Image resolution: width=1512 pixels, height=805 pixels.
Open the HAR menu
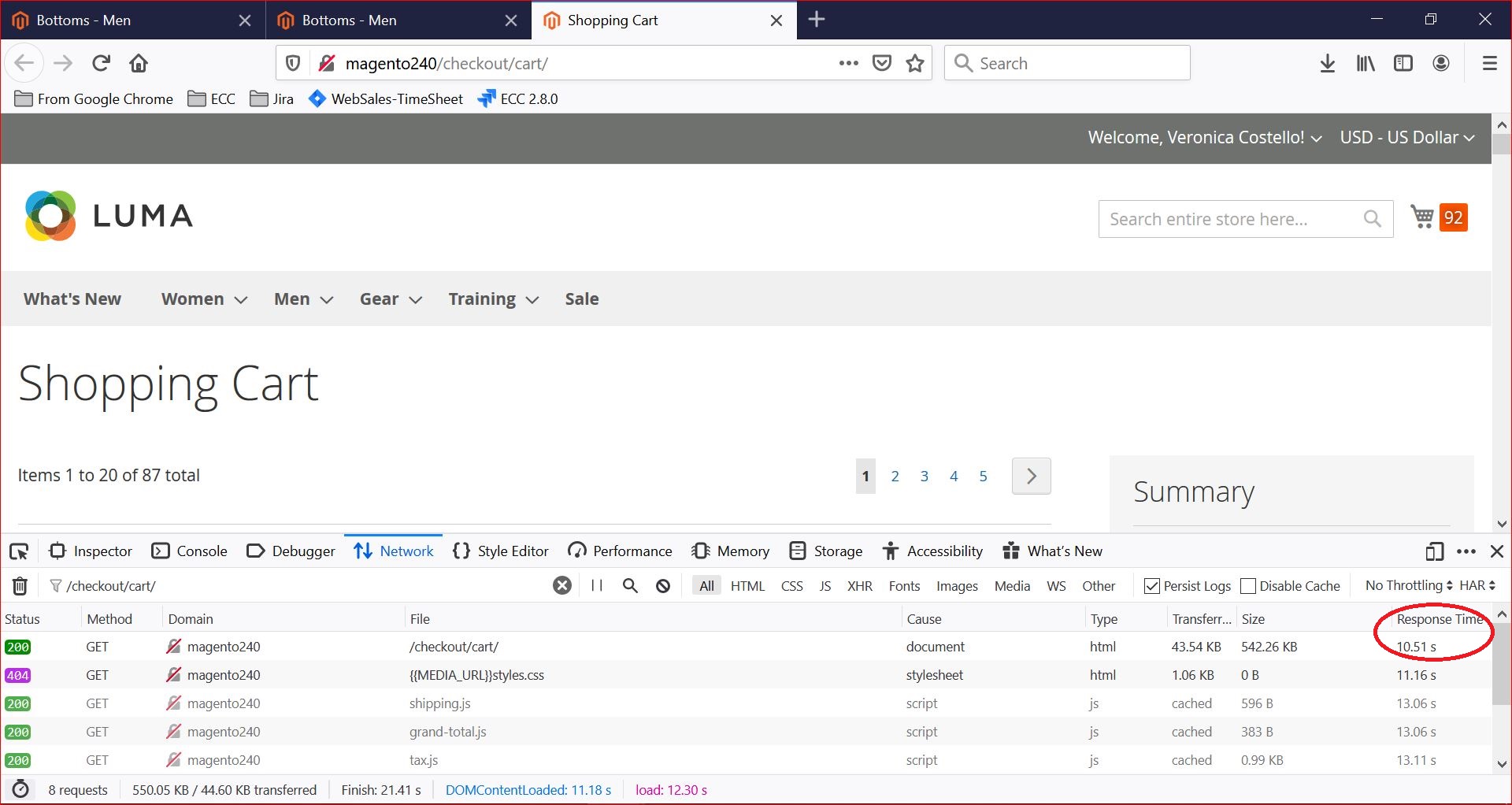click(1477, 585)
